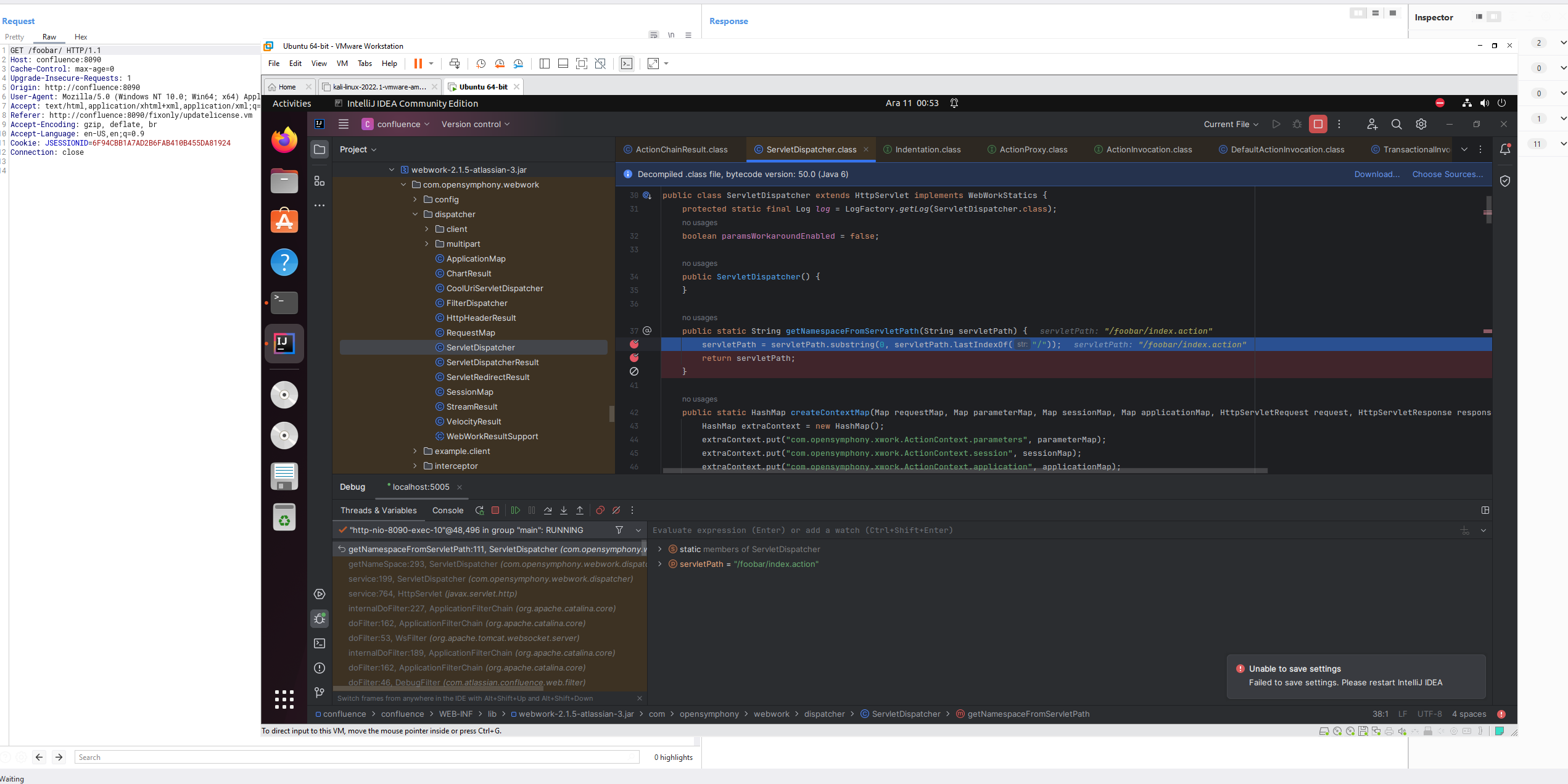Viewport: 1568px width, 784px height.
Task: Click the red Stop icon in debug toolbar
Action: click(x=495, y=510)
